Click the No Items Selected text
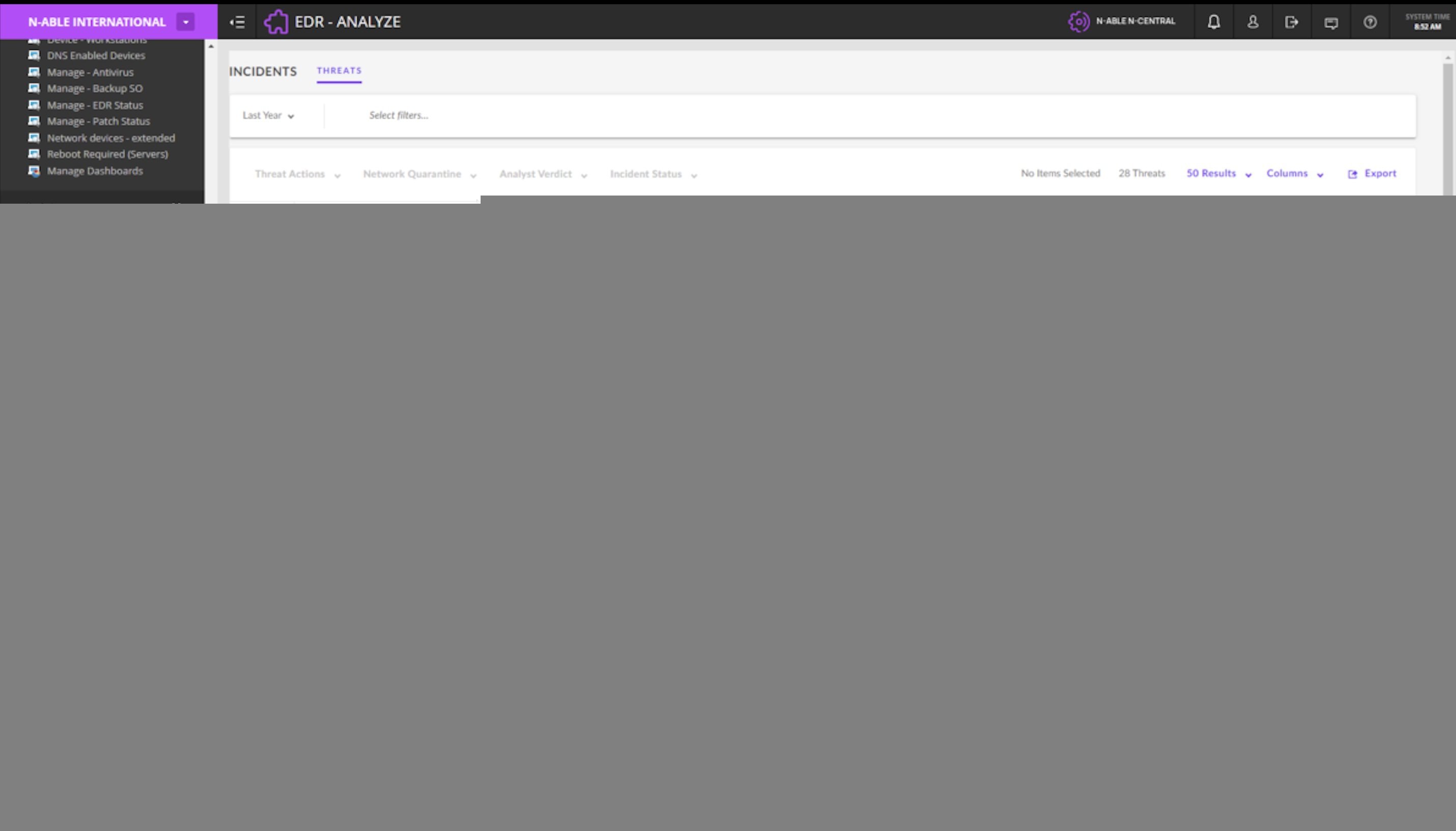Viewport: 1456px width, 831px height. (x=1060, y=173)
